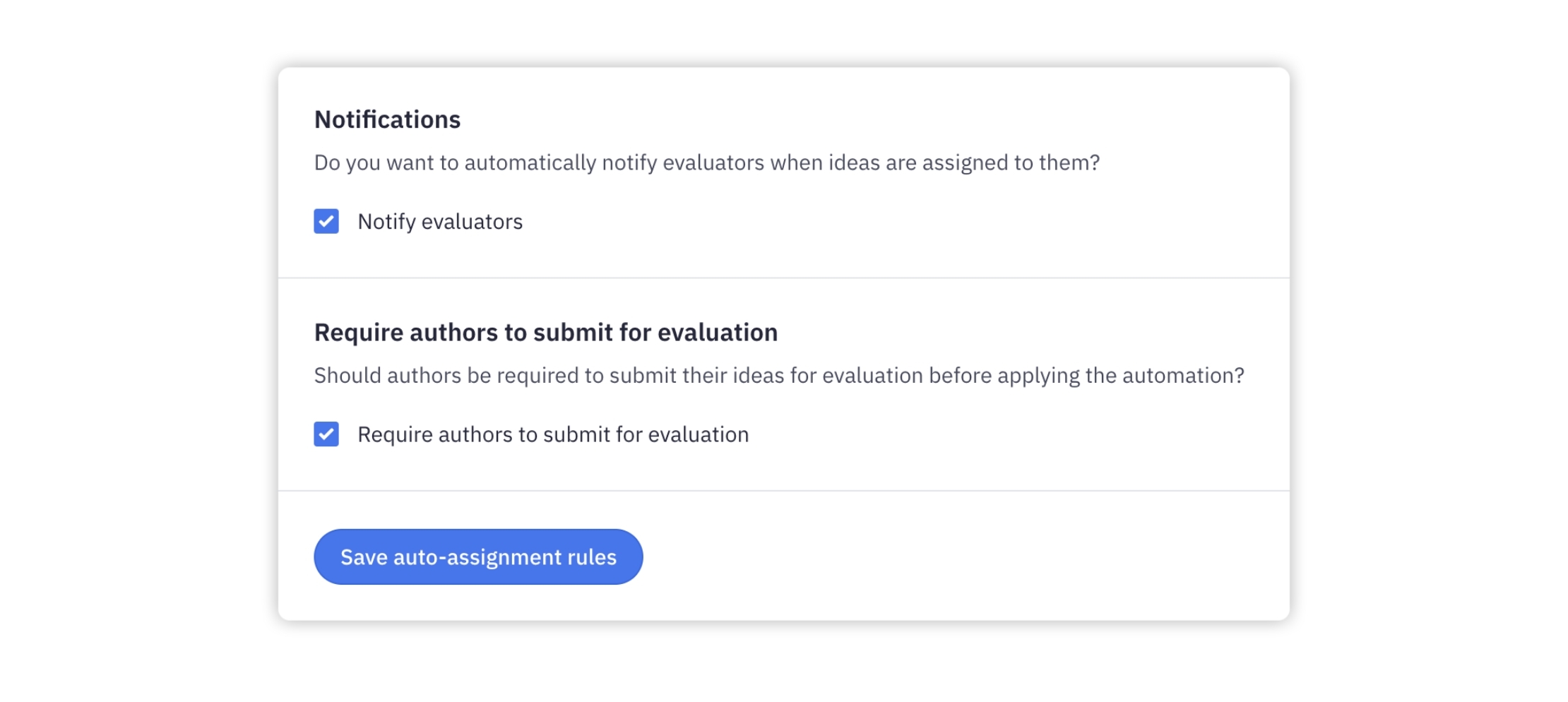Select the Notifications section heading
1568x702 pixels.
point(387,119)
